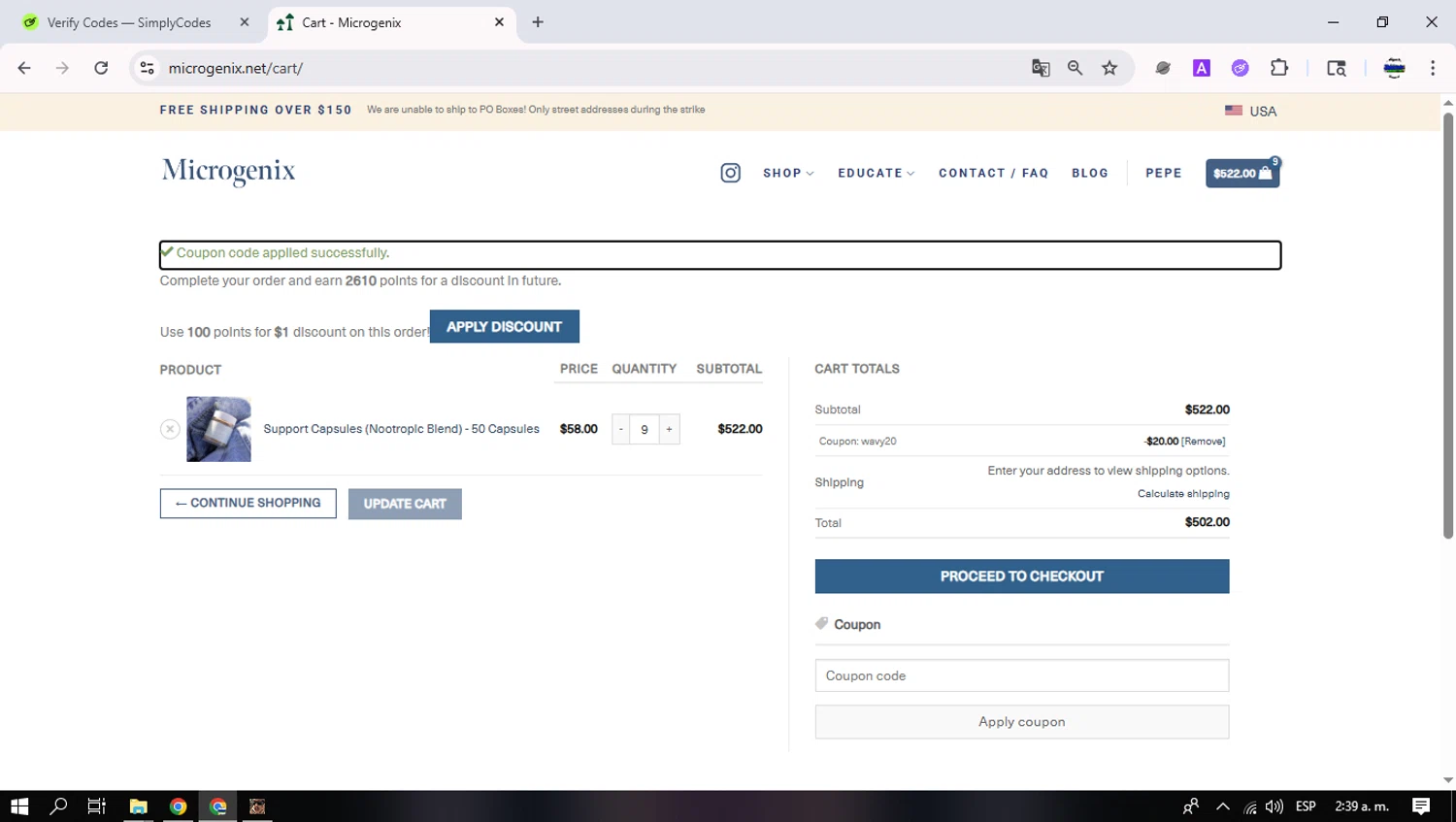Click the address bar URL

(x=236, y=68)
